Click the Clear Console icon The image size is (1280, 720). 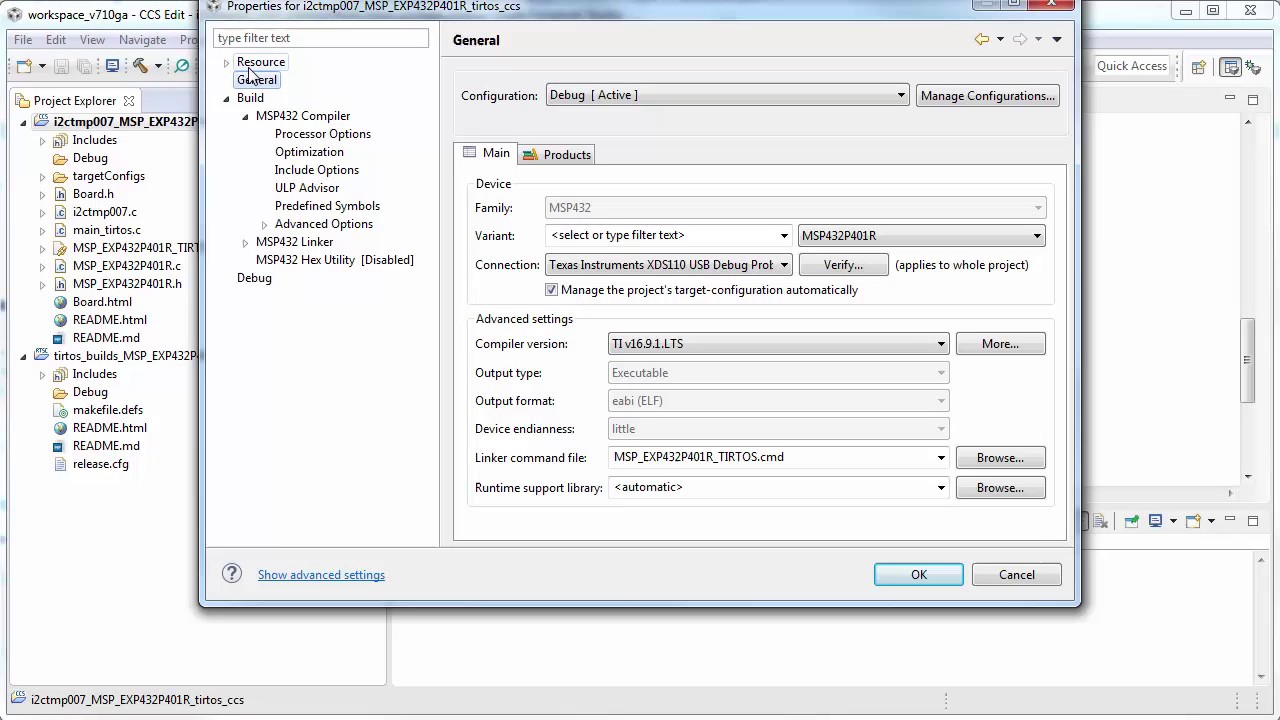1101,521
